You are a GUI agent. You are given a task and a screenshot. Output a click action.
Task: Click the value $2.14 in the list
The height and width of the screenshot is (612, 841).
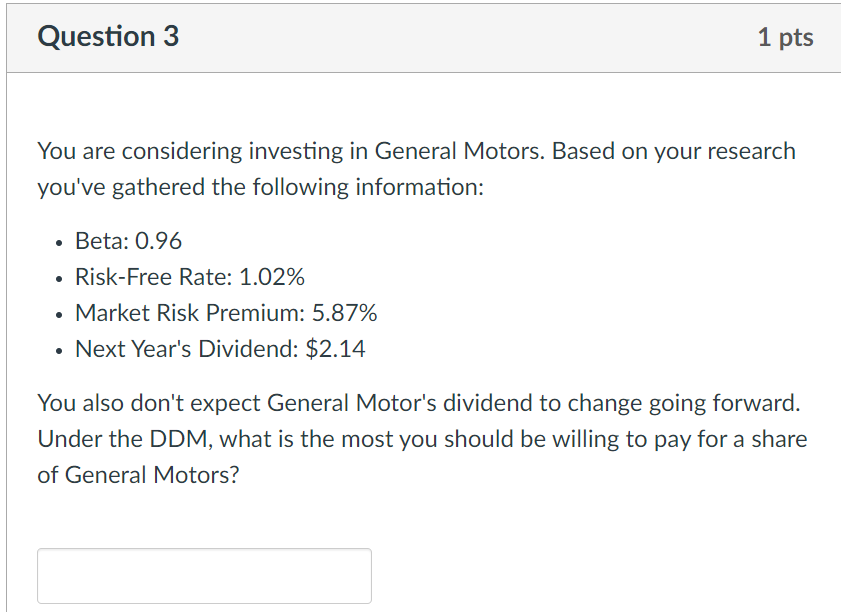336,349
